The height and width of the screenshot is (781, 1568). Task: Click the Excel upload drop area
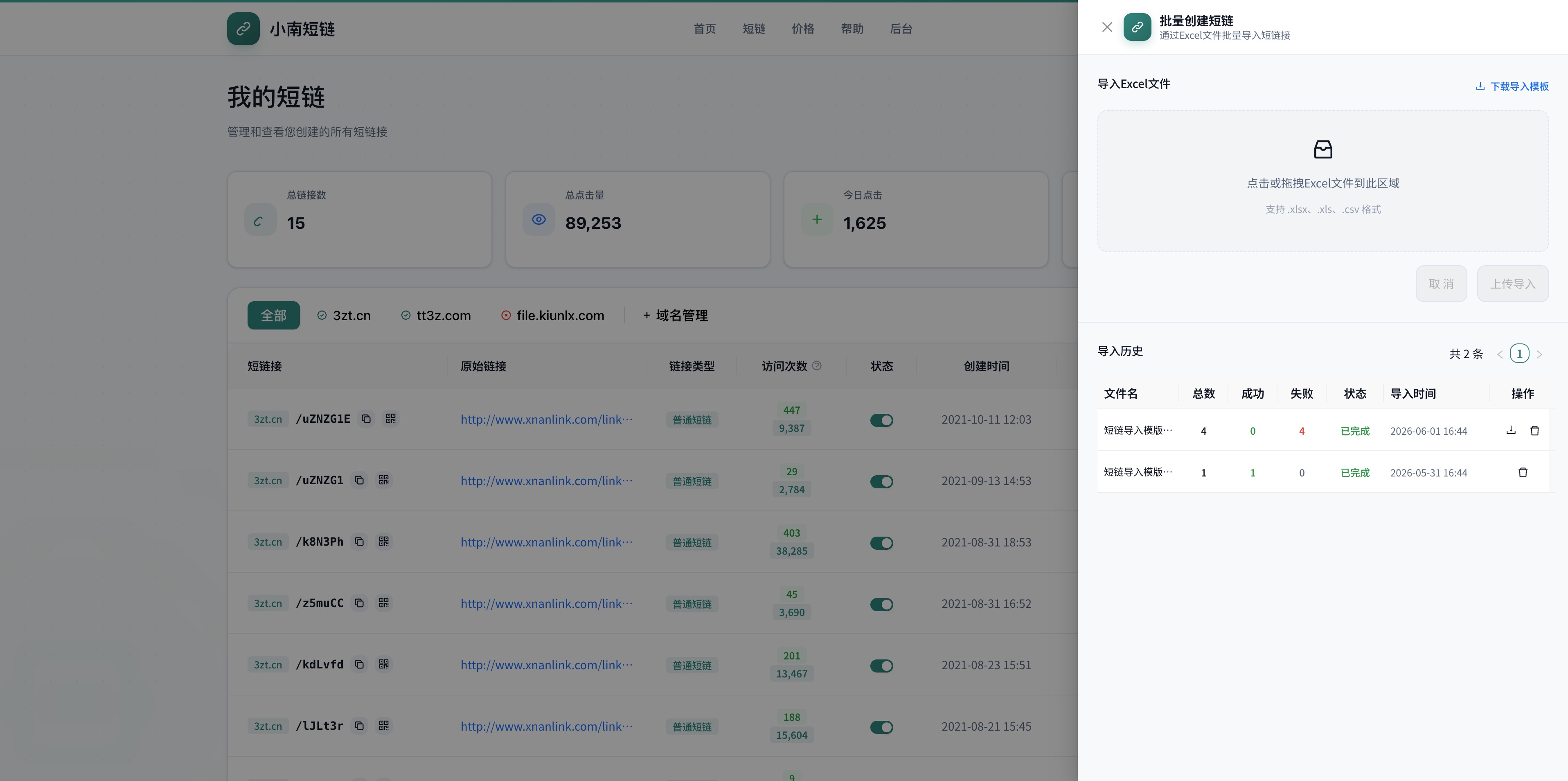coord(1323,181)
